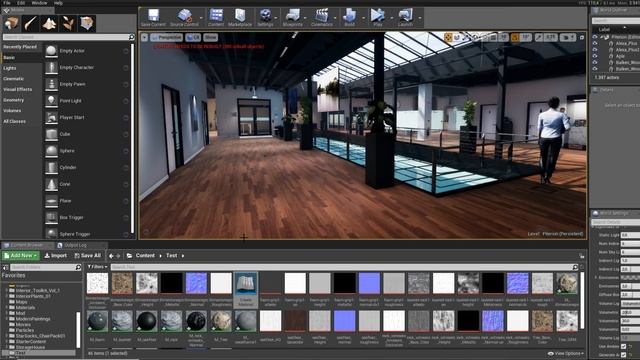
Task: Select the Place mode icon
Action: pyautogui.click(x=11, y=24)
